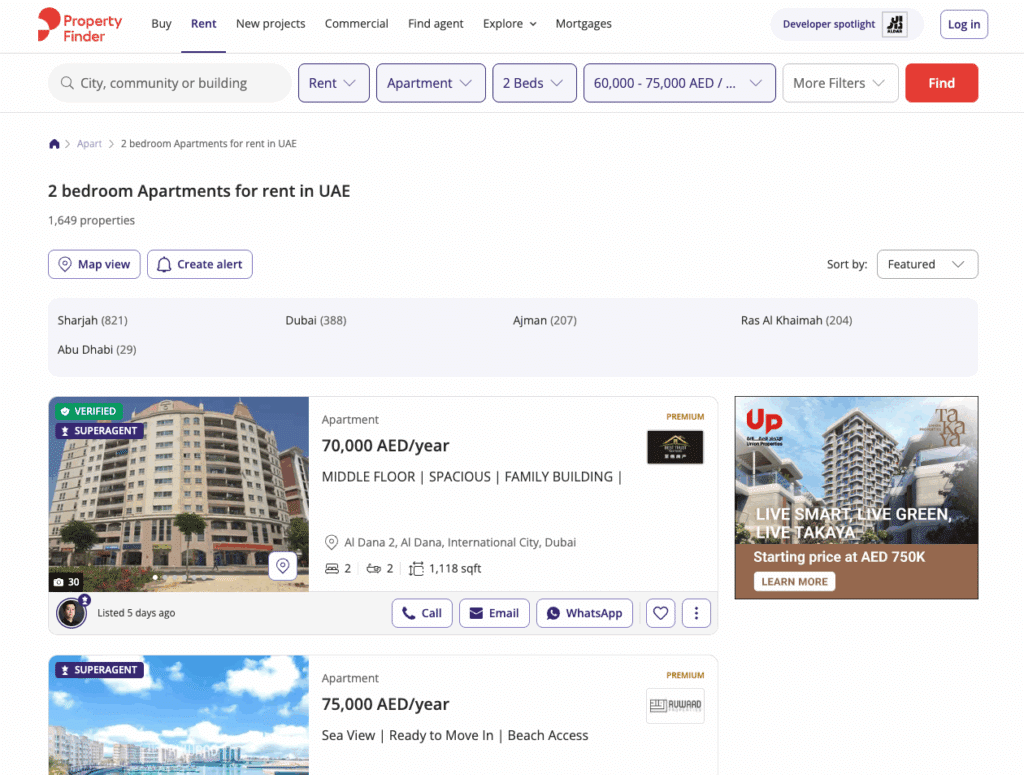Expand the Explore menu chevron
Image resolution: width=1024 pixels, height=775 pixels.
point(531,23)
